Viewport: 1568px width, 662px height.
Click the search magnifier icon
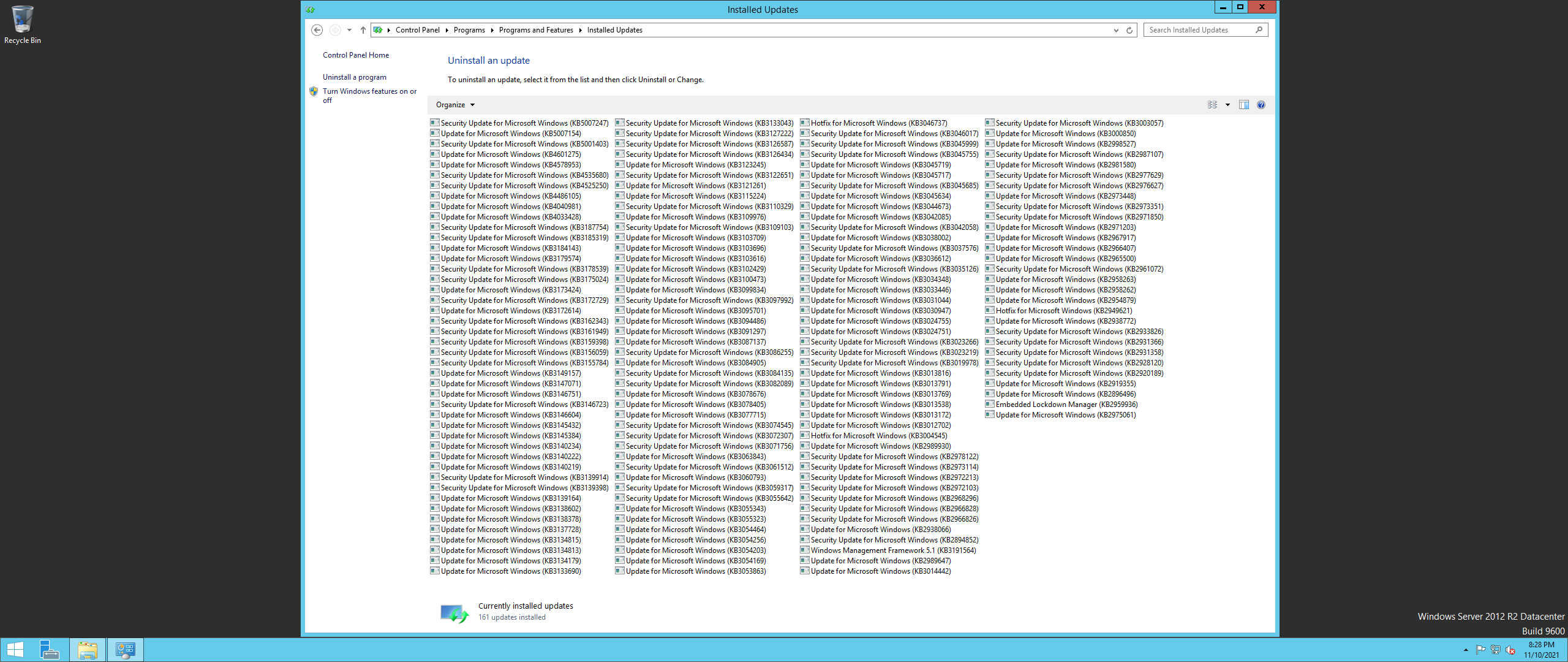click(x=1259, y=30)
